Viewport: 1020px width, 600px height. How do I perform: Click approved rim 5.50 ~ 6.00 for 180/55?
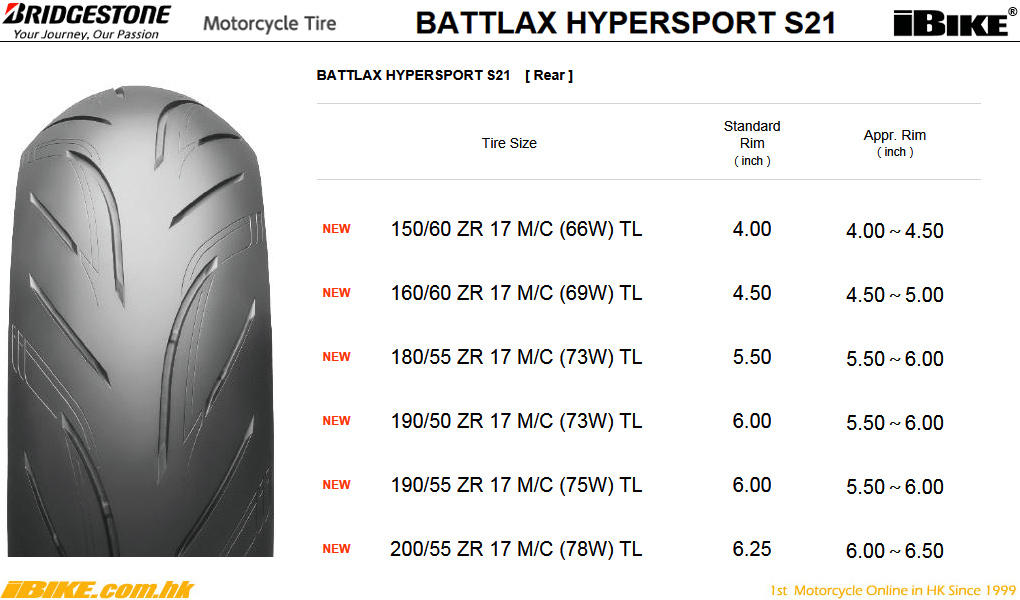tap(894, 359)
